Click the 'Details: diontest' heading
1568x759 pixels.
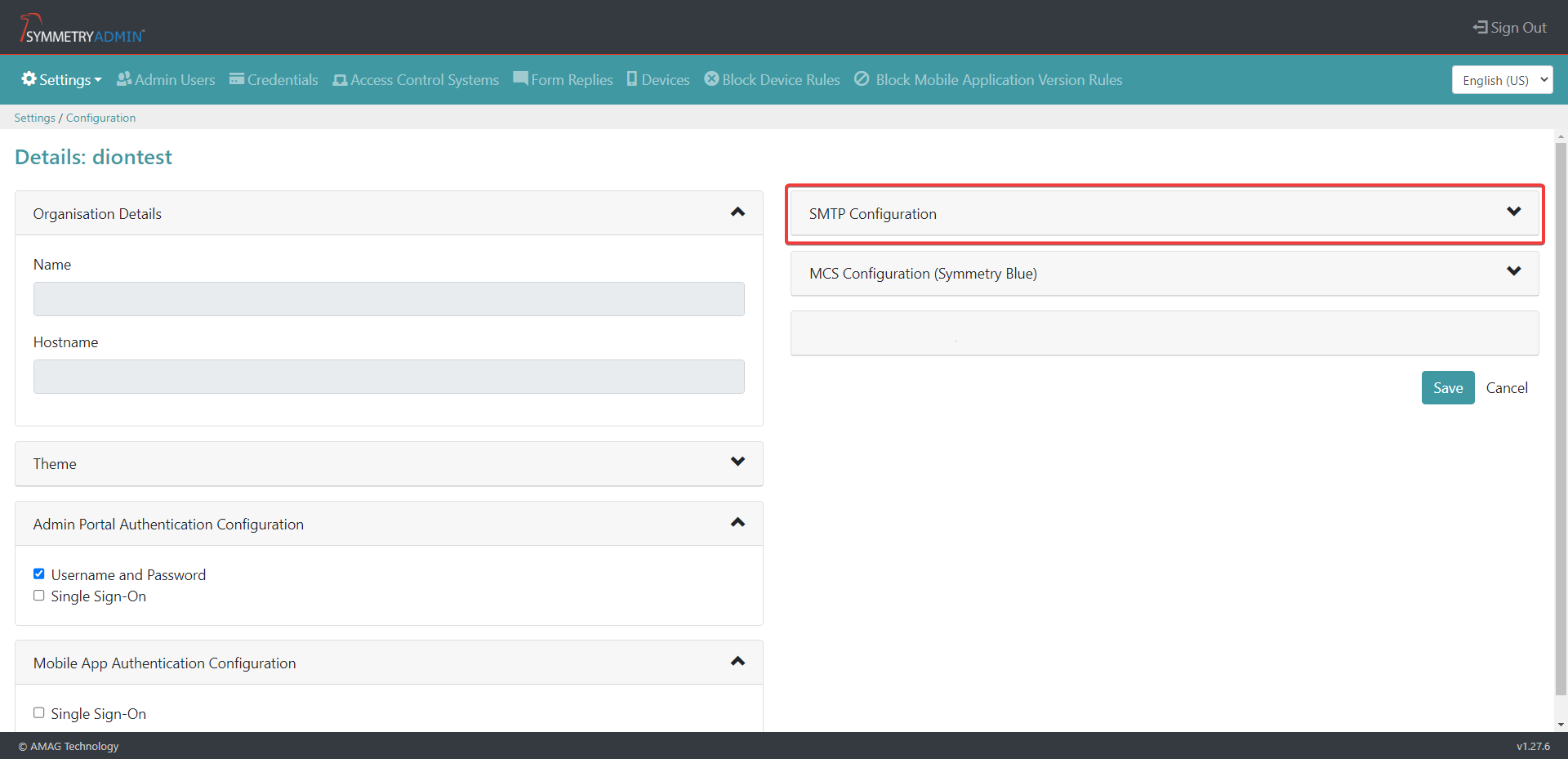[93, 157]
